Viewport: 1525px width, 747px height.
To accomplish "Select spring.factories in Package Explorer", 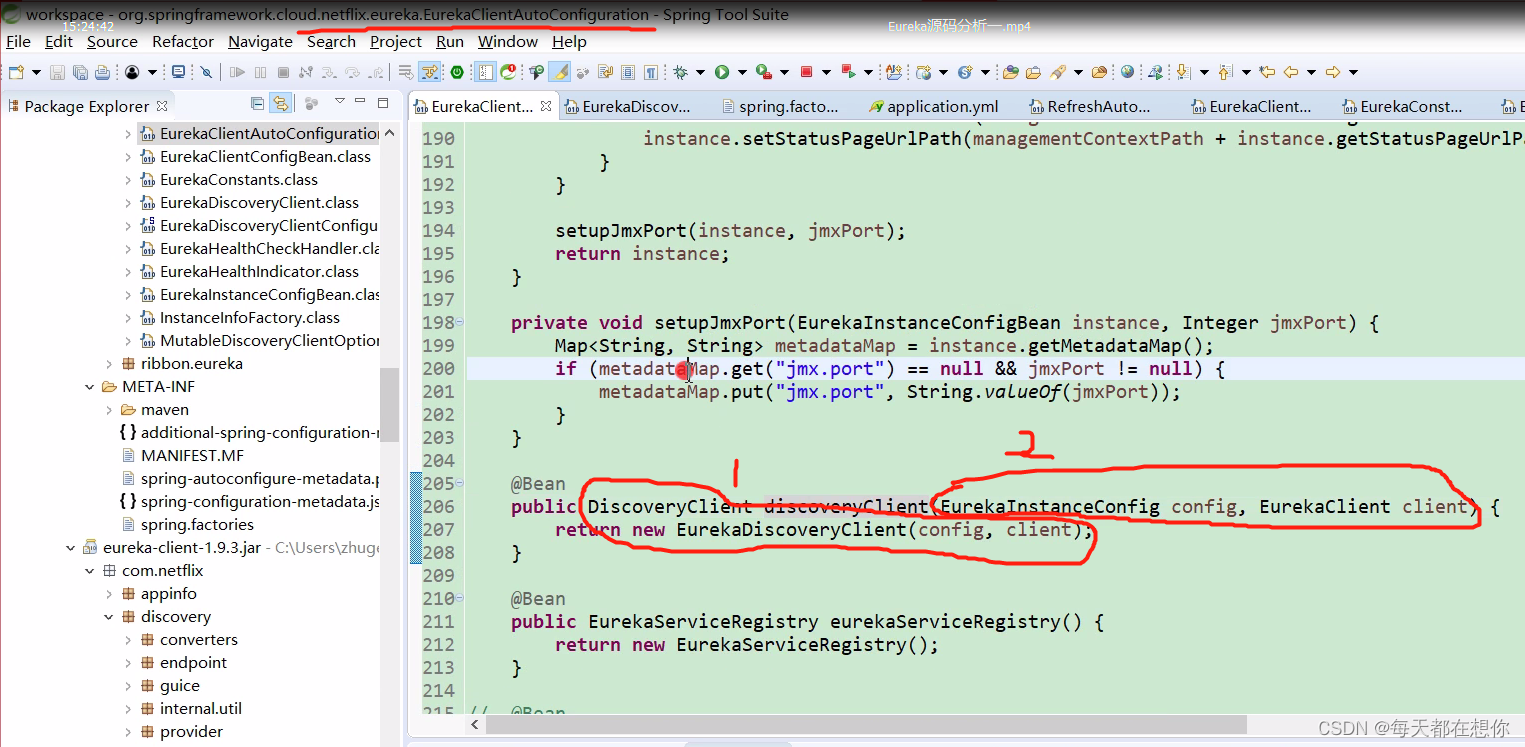I will [187, 525].
